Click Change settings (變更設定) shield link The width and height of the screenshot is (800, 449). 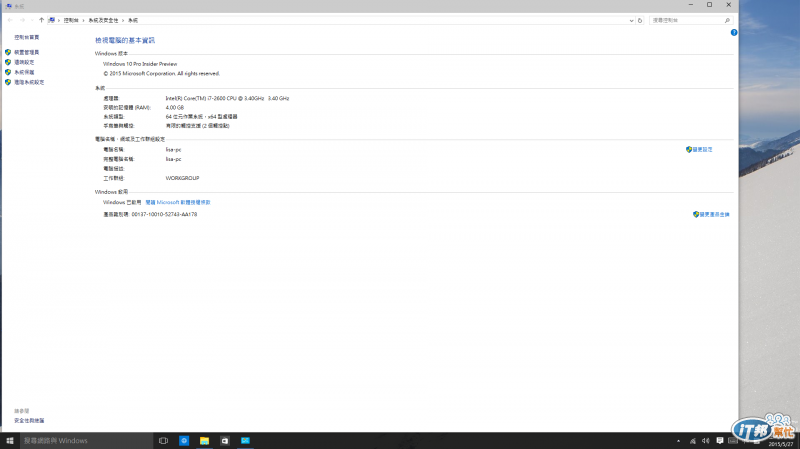(703, 149)
